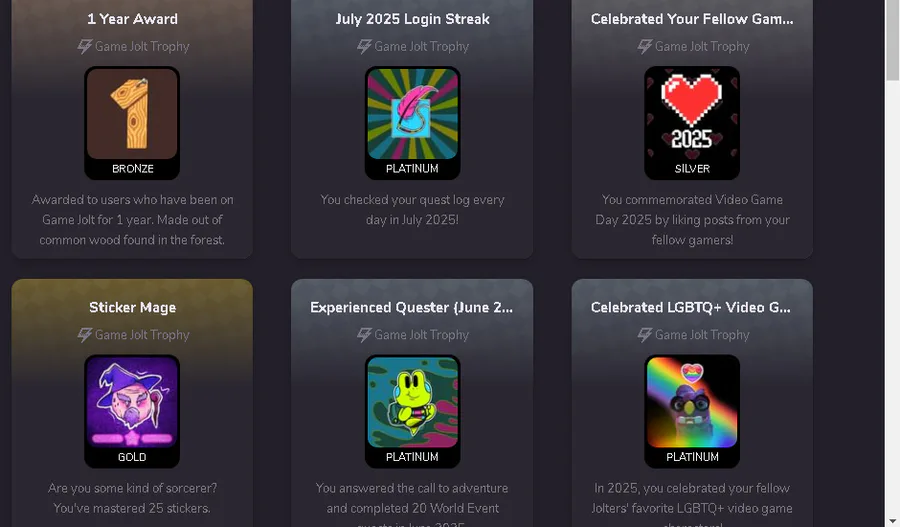The image size is (900, 527).
Task: Open the July 2025 Login Streak title
Action: click(412, 19)
